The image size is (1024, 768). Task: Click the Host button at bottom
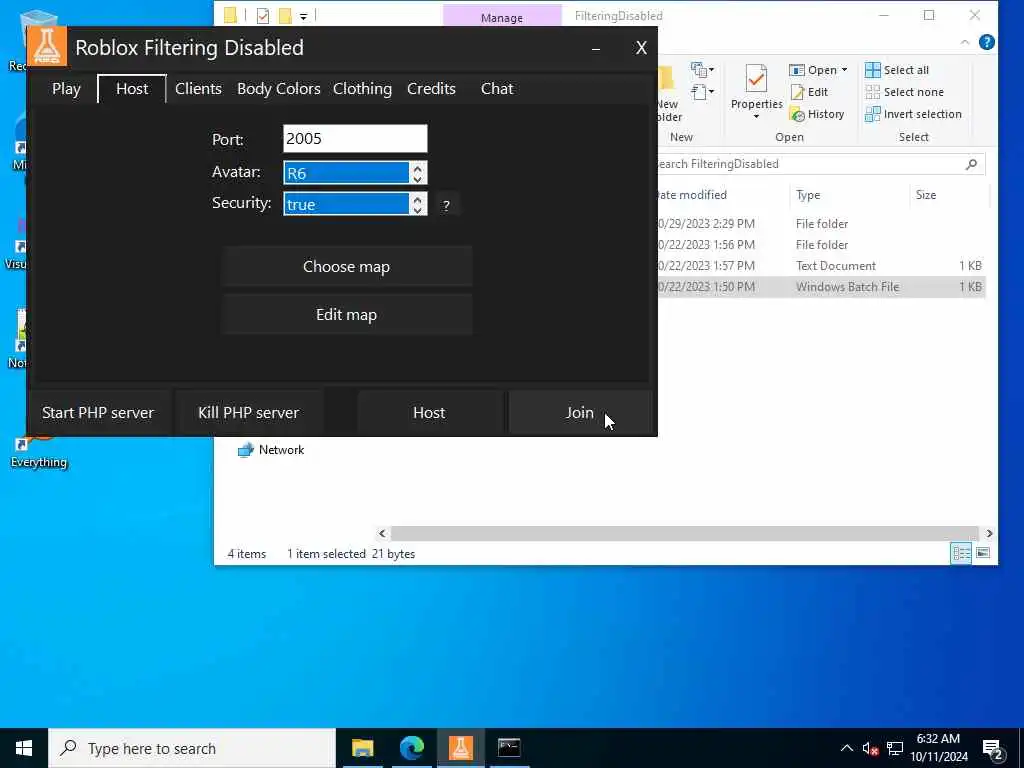click(429, 413)
